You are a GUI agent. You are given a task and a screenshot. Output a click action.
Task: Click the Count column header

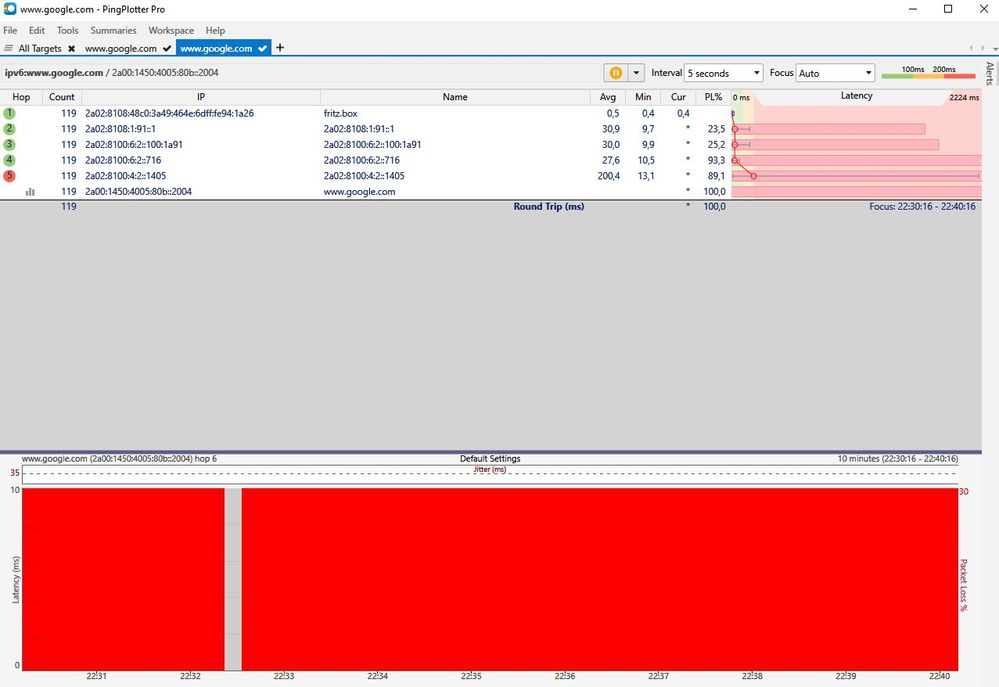[62, 97]
